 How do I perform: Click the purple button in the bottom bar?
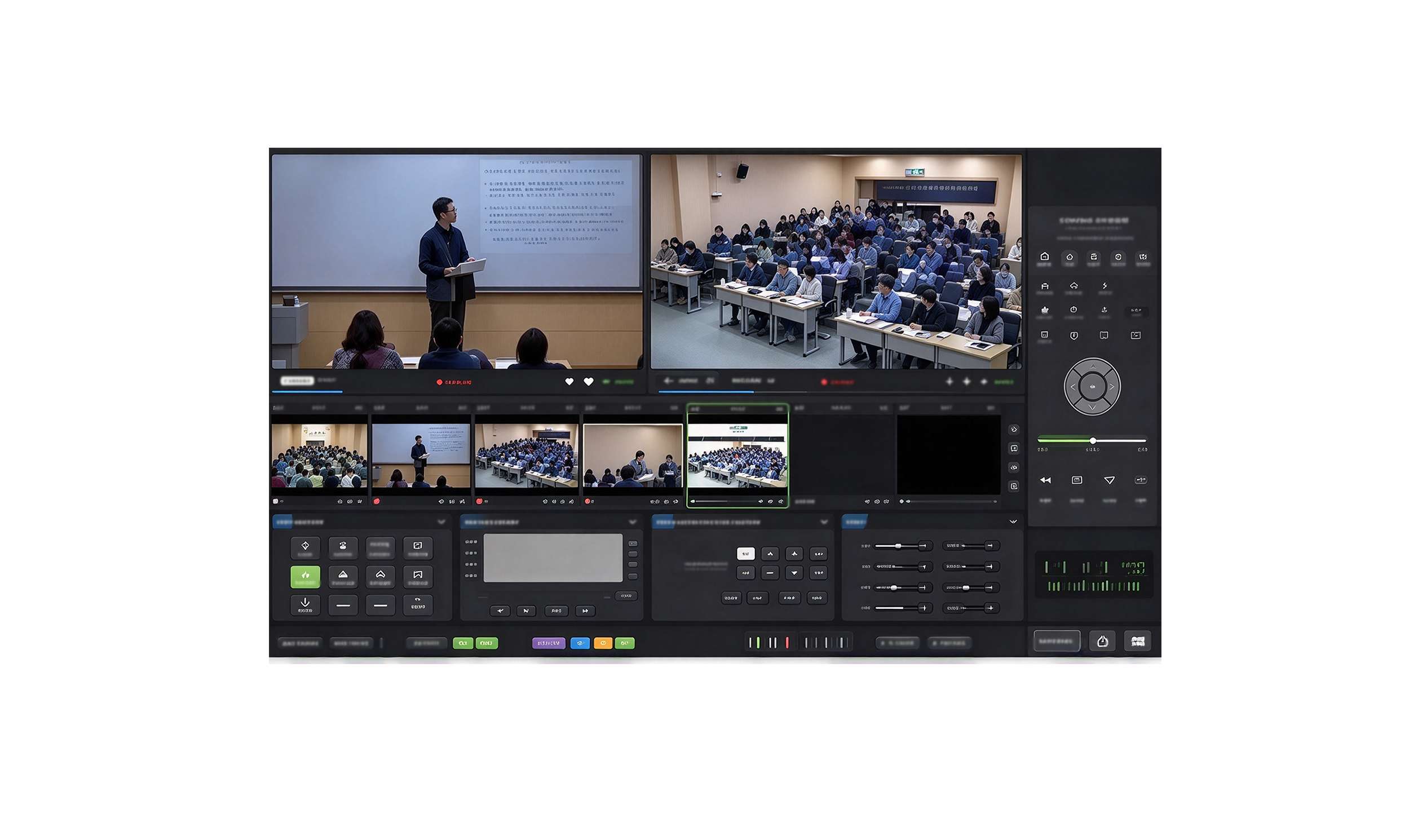[x=549, y=643]
